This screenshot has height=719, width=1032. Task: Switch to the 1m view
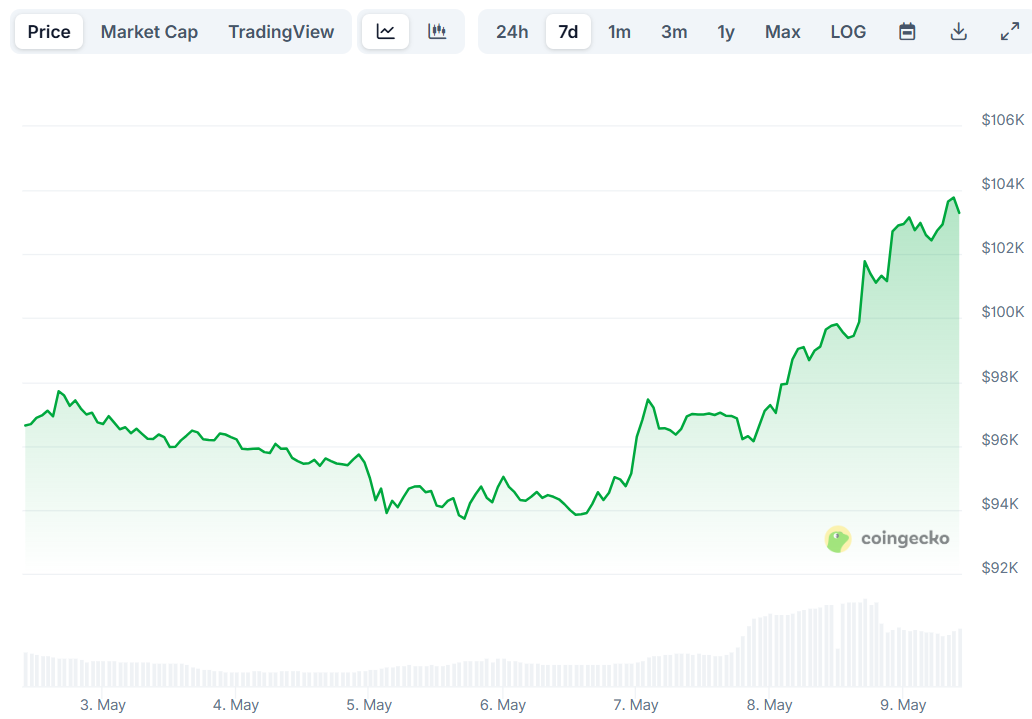pos(619,31)
